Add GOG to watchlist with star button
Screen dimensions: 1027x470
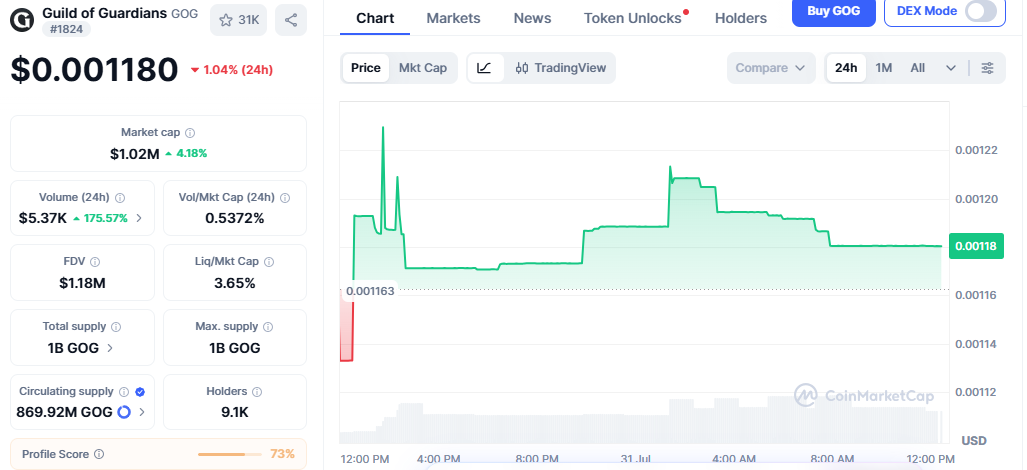tap(238, 20)
